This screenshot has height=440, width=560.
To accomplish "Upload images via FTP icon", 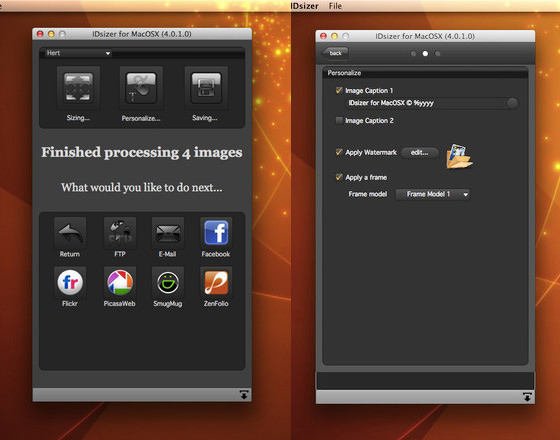I will coord(120,233).
